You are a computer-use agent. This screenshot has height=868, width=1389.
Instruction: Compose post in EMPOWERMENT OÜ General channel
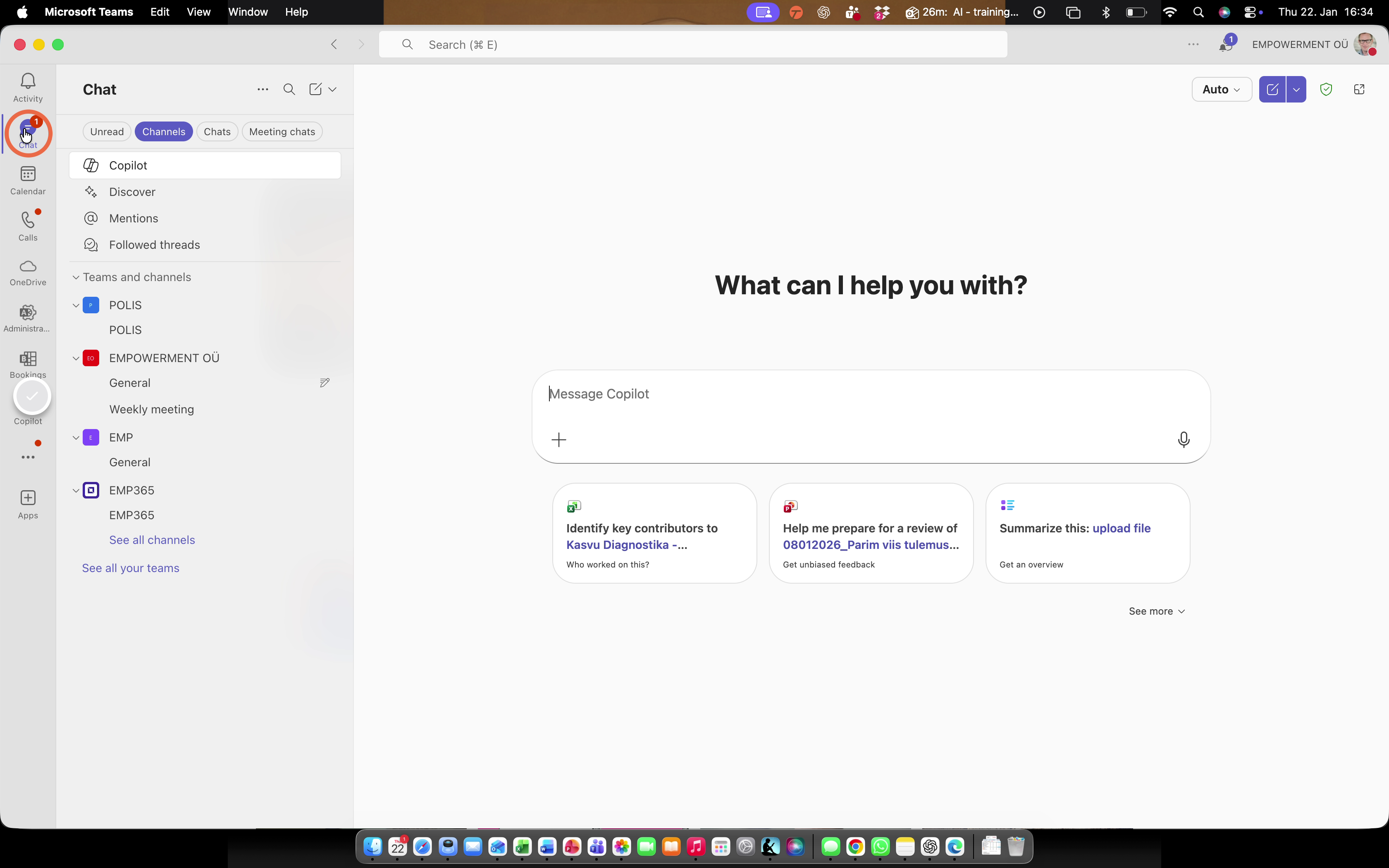[324, 382]
